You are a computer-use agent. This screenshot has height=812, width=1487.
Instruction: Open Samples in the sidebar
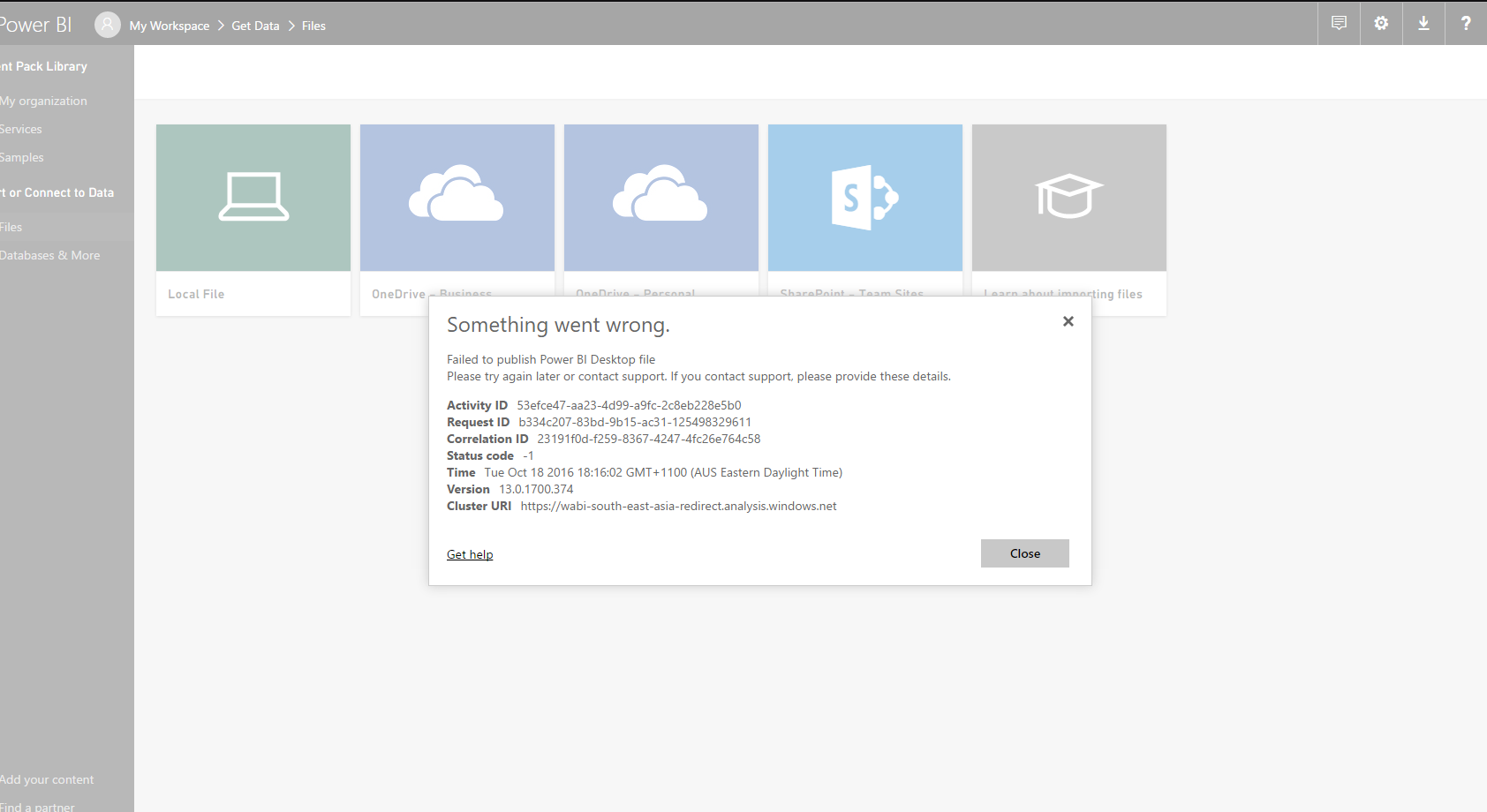(x=22, y=157)
